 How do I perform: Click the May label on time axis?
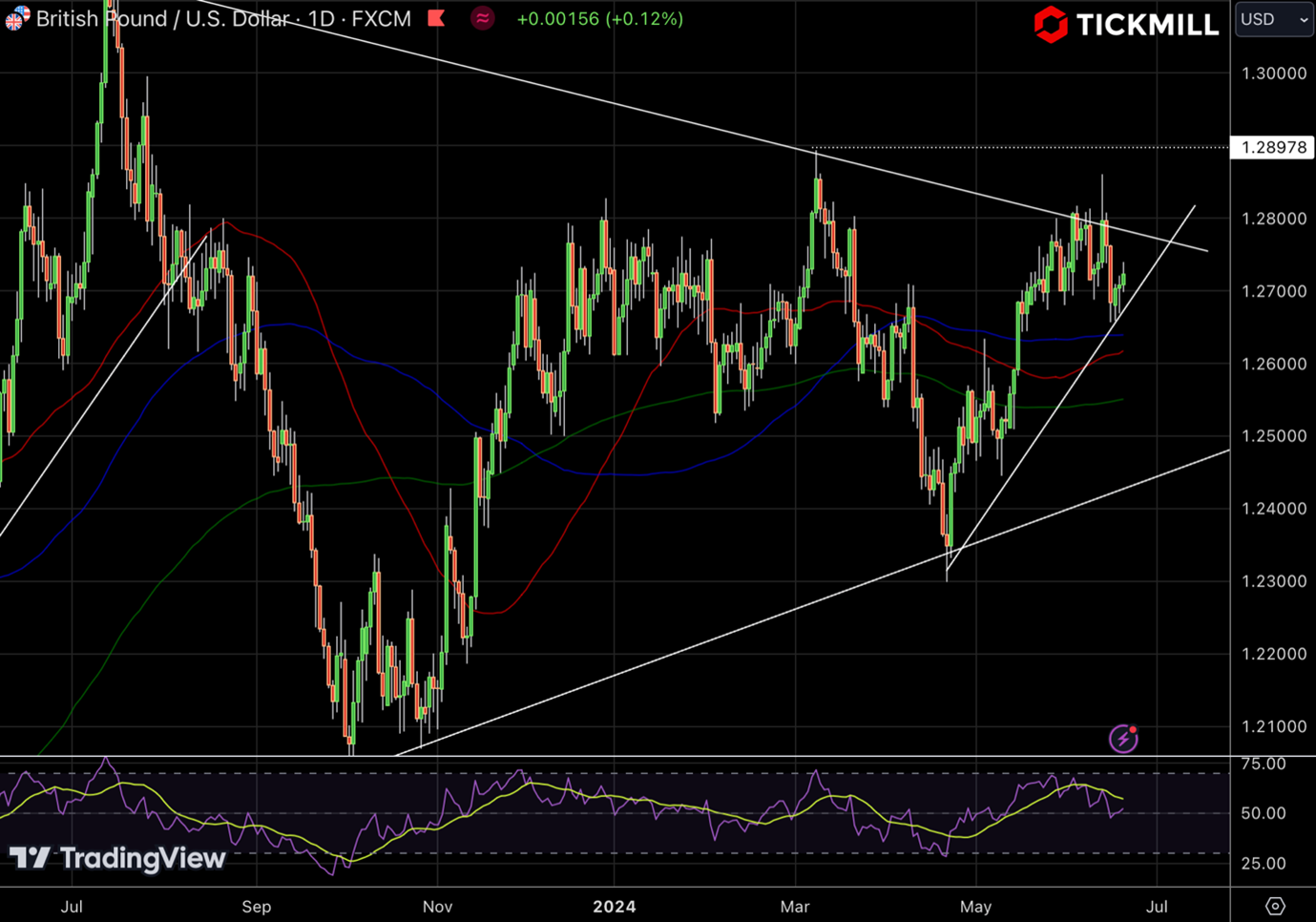click(x=975, y=906)
